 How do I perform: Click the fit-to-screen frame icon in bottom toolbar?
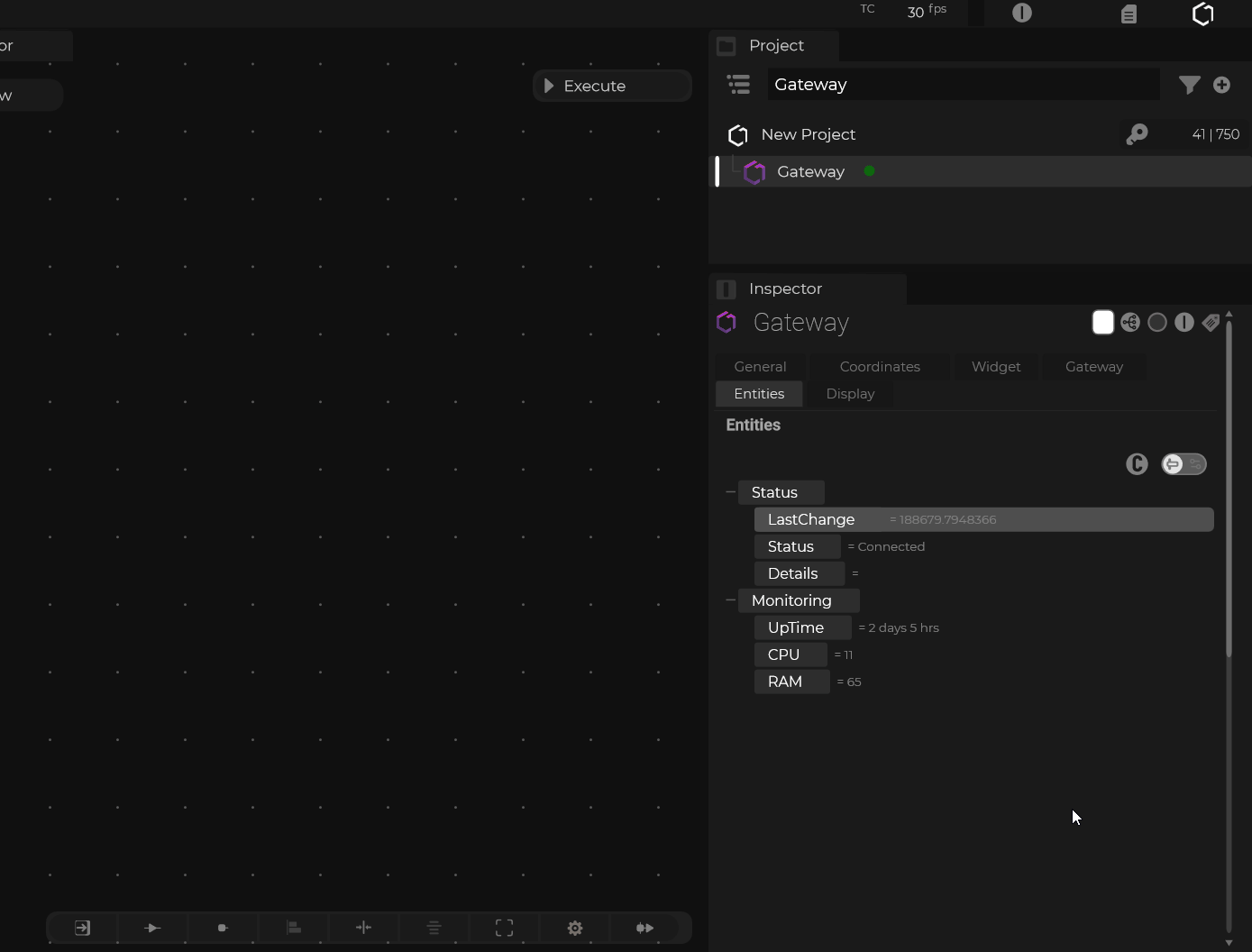(x=505, y=928)
